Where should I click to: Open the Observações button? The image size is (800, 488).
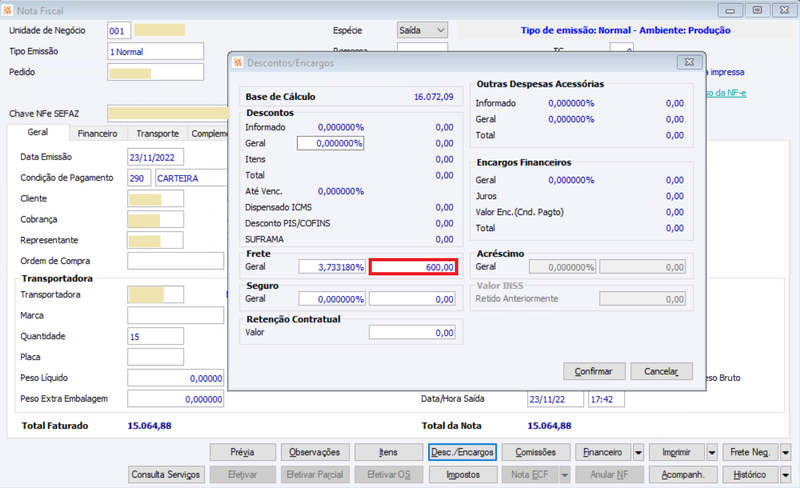[x=315, y=452]
